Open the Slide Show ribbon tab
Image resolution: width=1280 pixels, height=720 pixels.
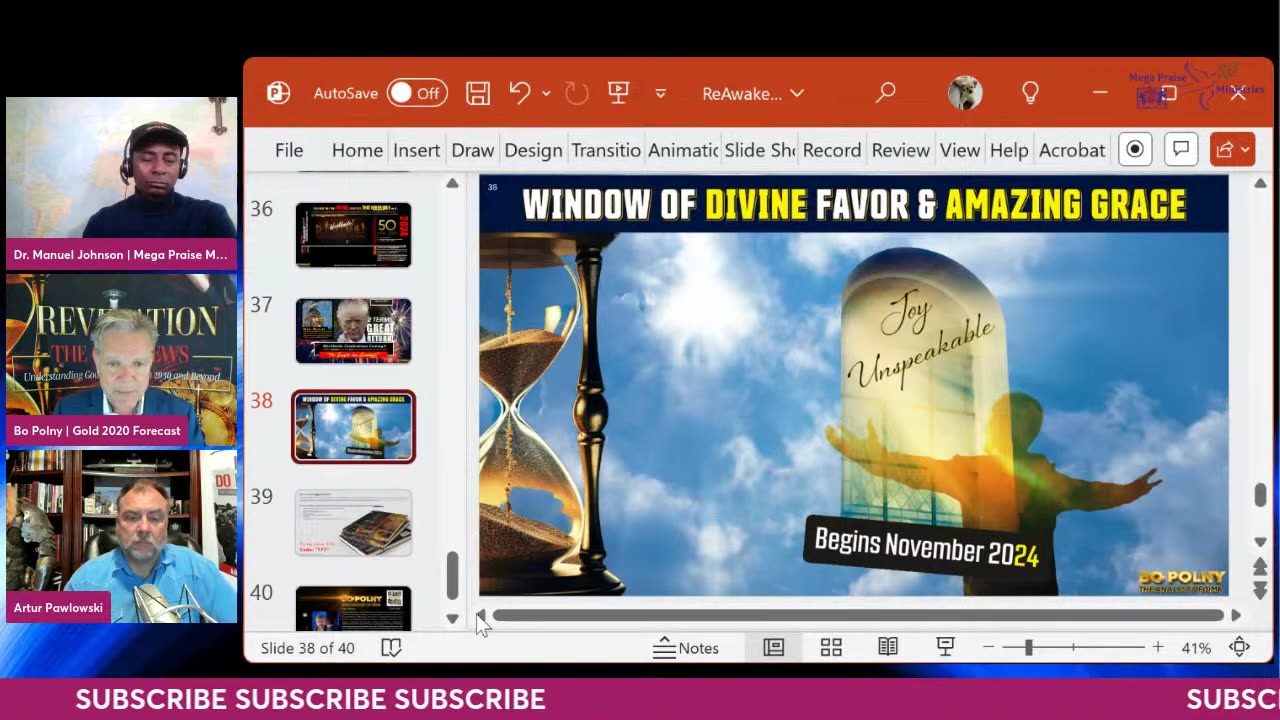pos(760,150)
